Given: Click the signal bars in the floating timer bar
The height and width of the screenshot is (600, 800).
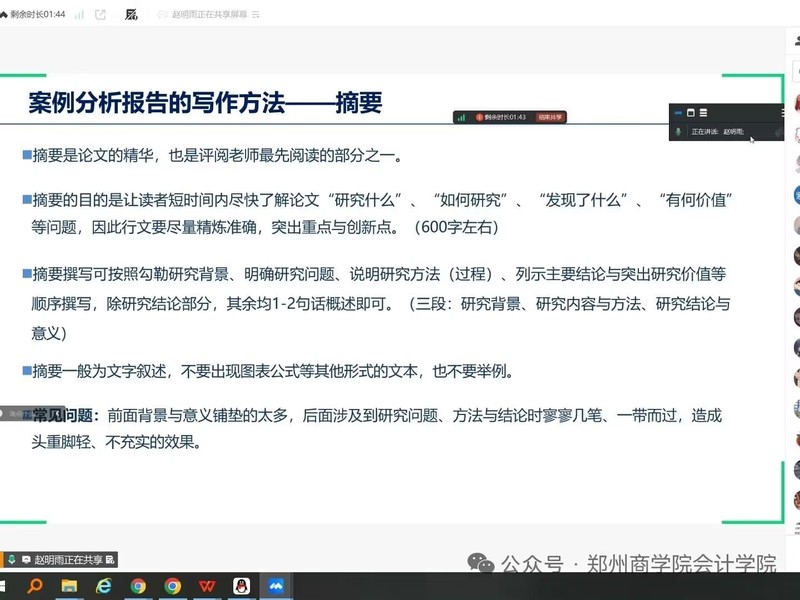Looking at the screenshot, I should 461,117.
